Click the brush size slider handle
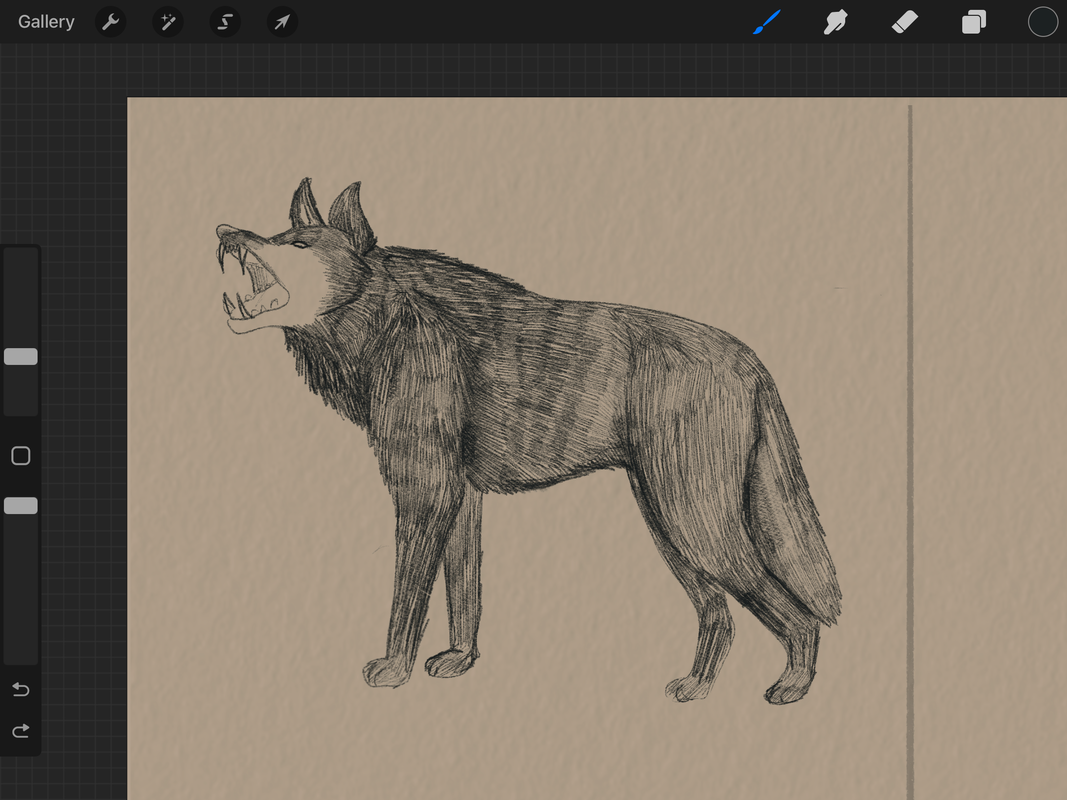This screenshot has width=1067, height=800. 21,356
